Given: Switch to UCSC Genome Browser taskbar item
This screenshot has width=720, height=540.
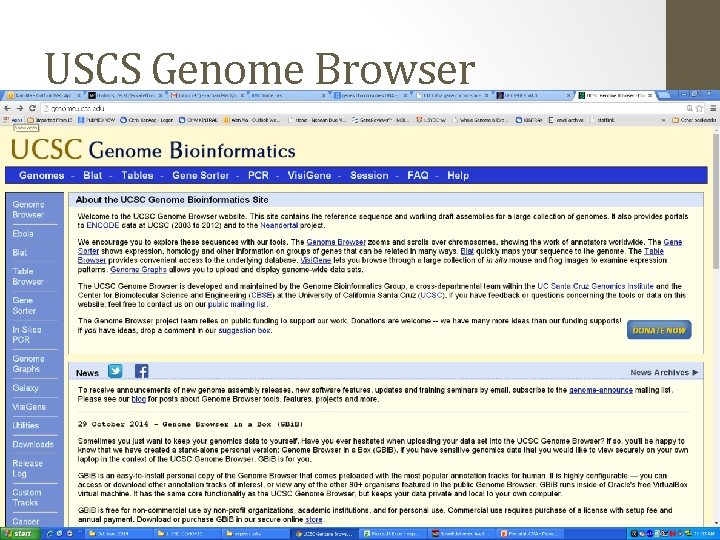Looking at the screenshot, I should [x=325, y=534].
